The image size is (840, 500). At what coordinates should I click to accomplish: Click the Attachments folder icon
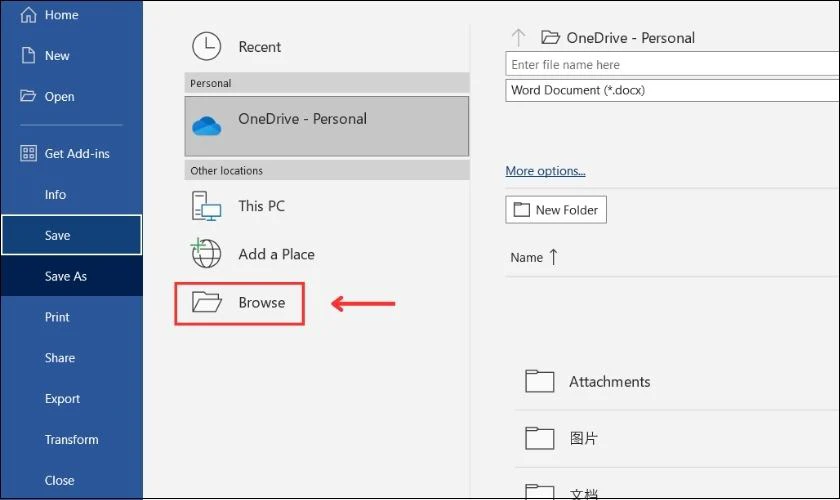coord(539,381)
